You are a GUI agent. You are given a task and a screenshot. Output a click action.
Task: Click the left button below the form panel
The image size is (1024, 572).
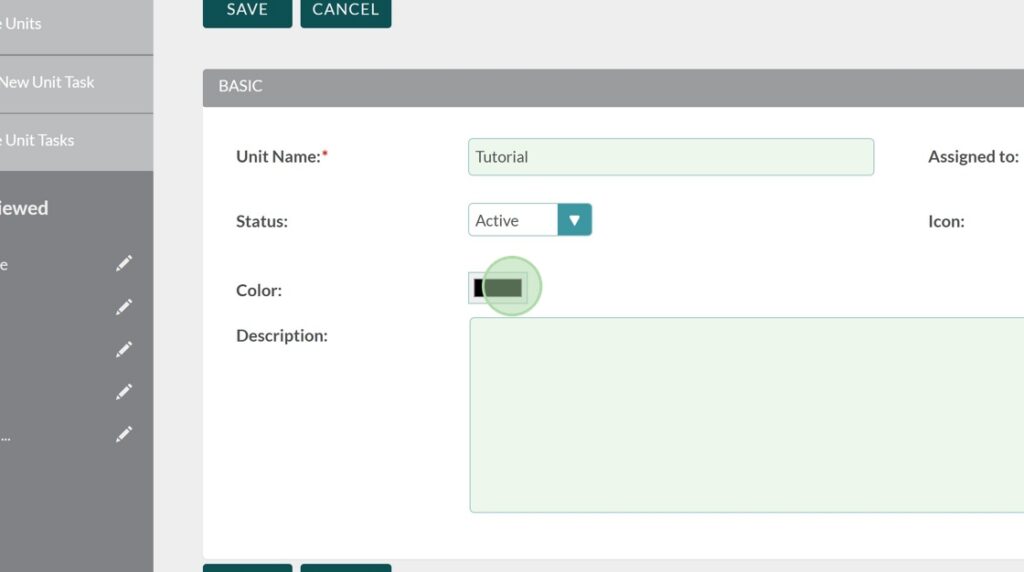247,568
